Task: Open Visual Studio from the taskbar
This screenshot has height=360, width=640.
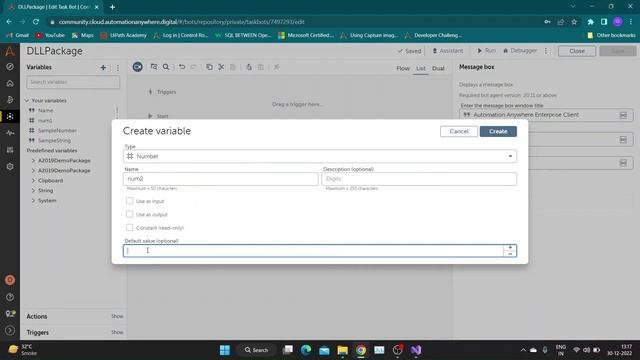Action: [416, 350]
